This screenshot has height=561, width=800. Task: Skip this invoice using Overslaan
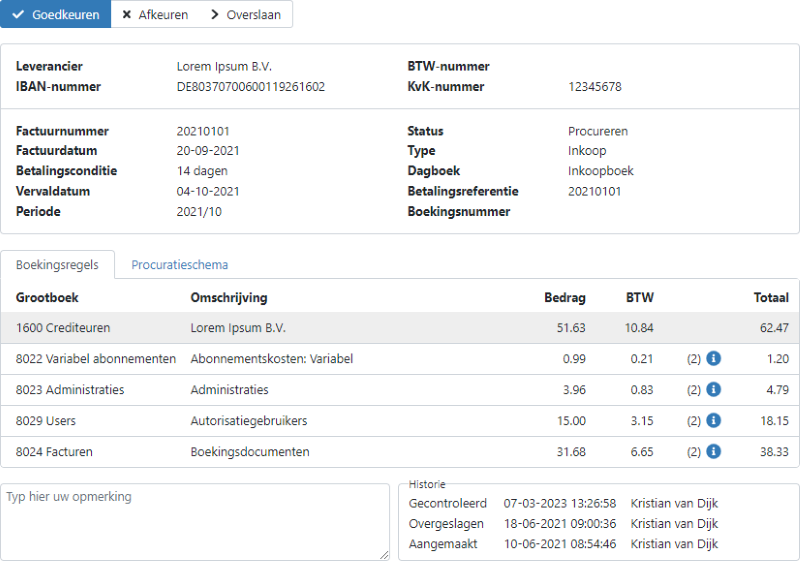coord(246,15)
